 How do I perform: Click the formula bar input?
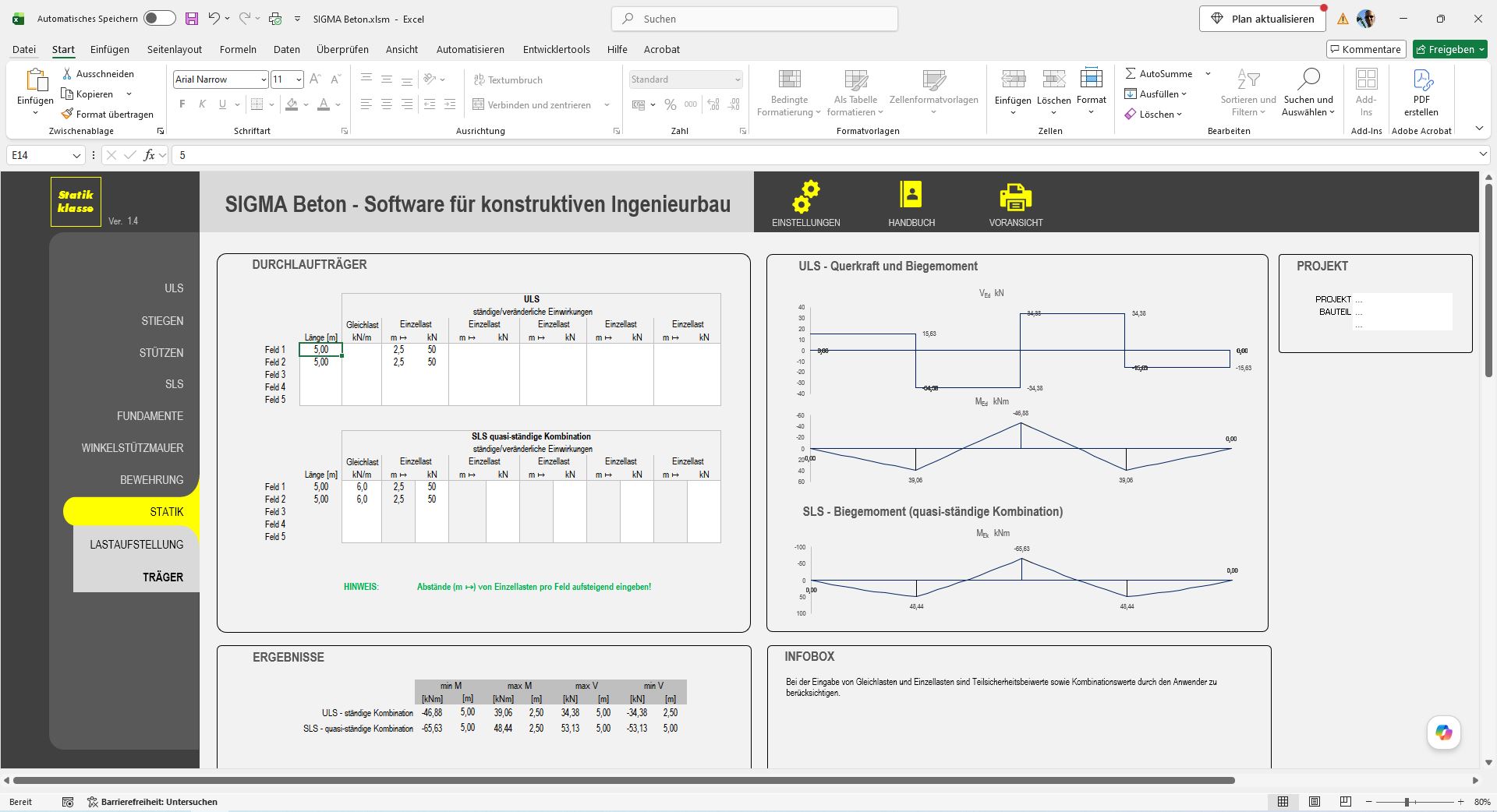click(823, 155)
